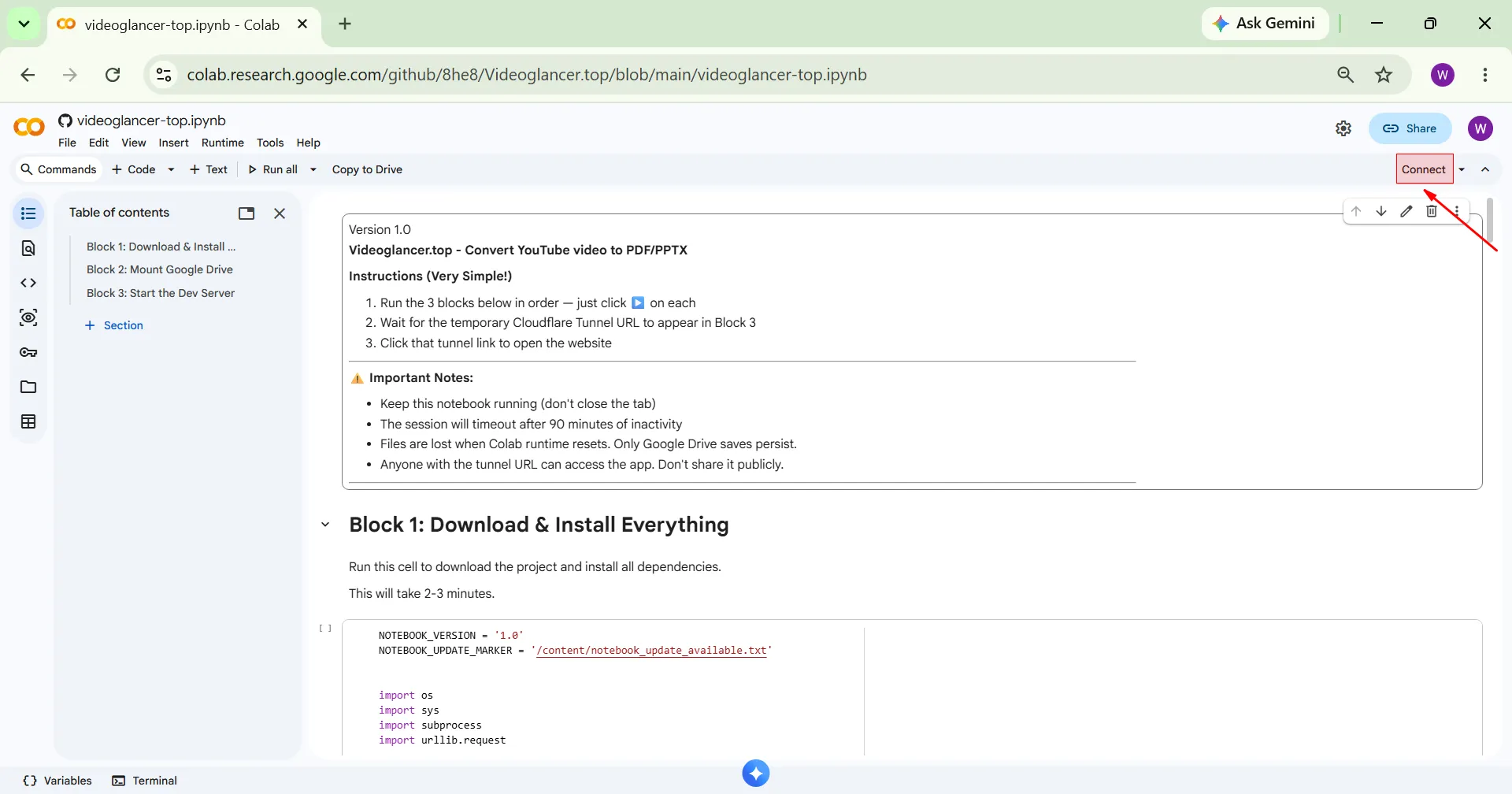Click the Gemini sparkle floating button
The width and height of the screenshot is (1512, 794).
click(x=756, y=774)
